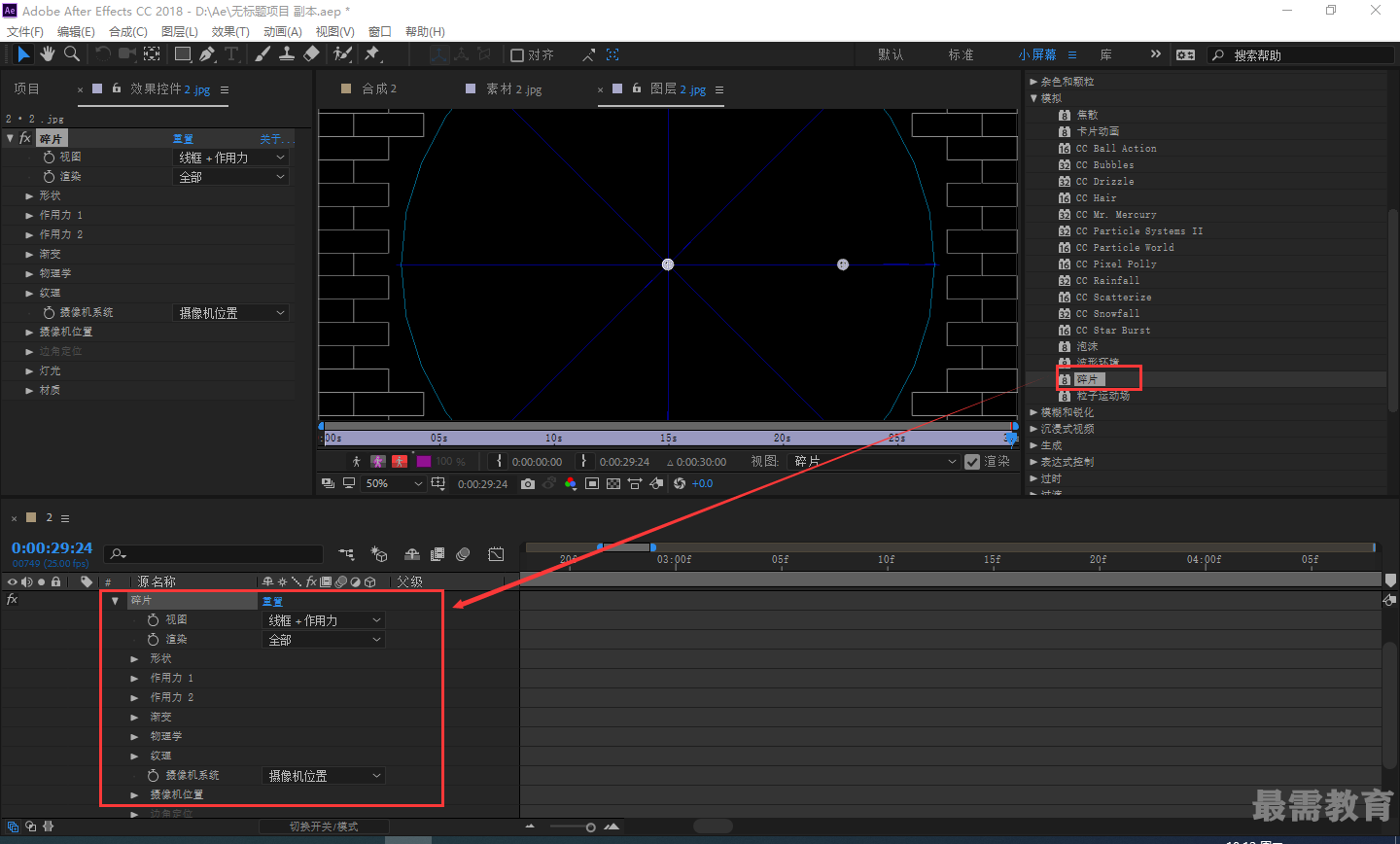Click reset exposure aperture icon

[680, 483]
